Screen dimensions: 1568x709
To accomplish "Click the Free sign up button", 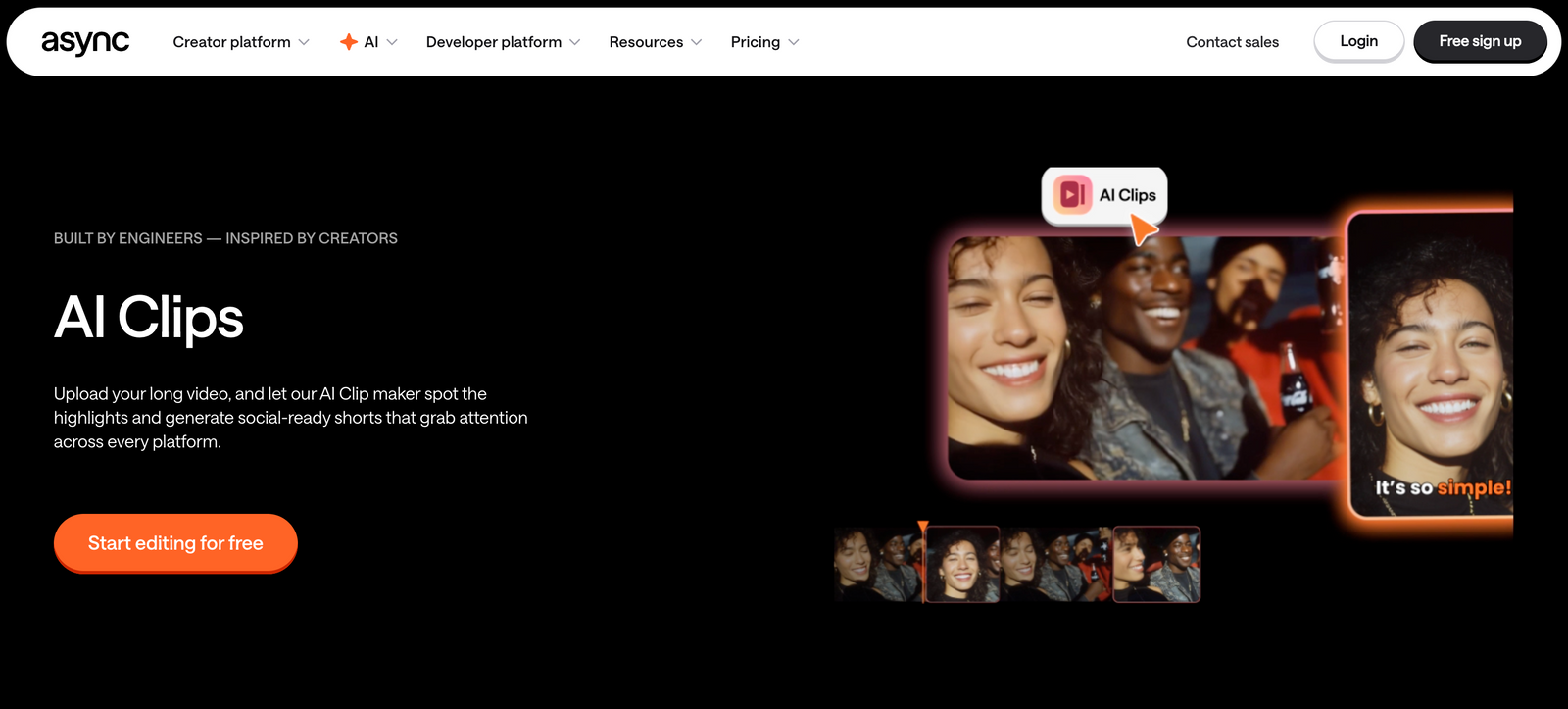I will pyautogui.click(x=1480, y=41).
